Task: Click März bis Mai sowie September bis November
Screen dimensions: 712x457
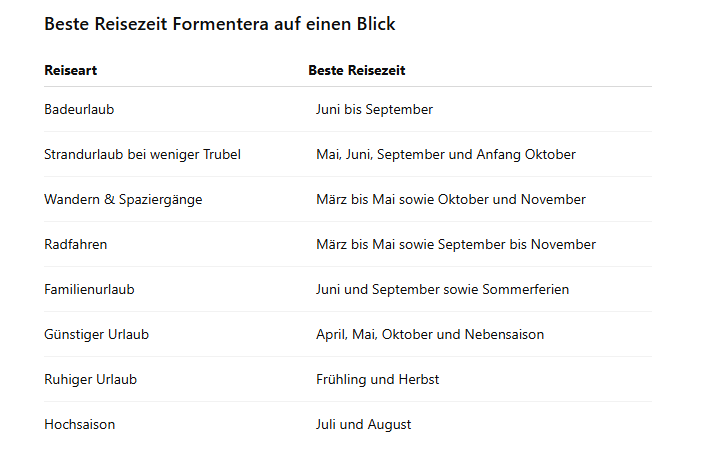Action: [456, 244]
